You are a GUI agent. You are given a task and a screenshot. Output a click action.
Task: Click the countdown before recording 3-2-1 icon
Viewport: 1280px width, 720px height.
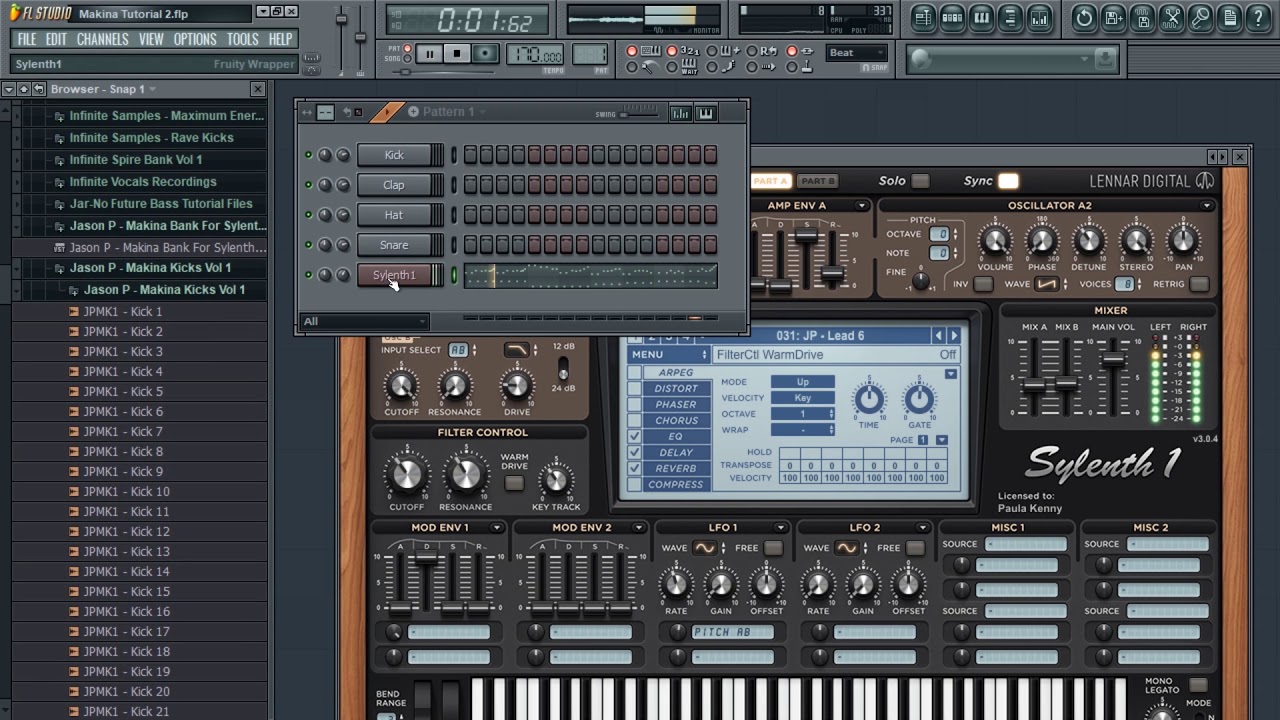tap(689, 51)
